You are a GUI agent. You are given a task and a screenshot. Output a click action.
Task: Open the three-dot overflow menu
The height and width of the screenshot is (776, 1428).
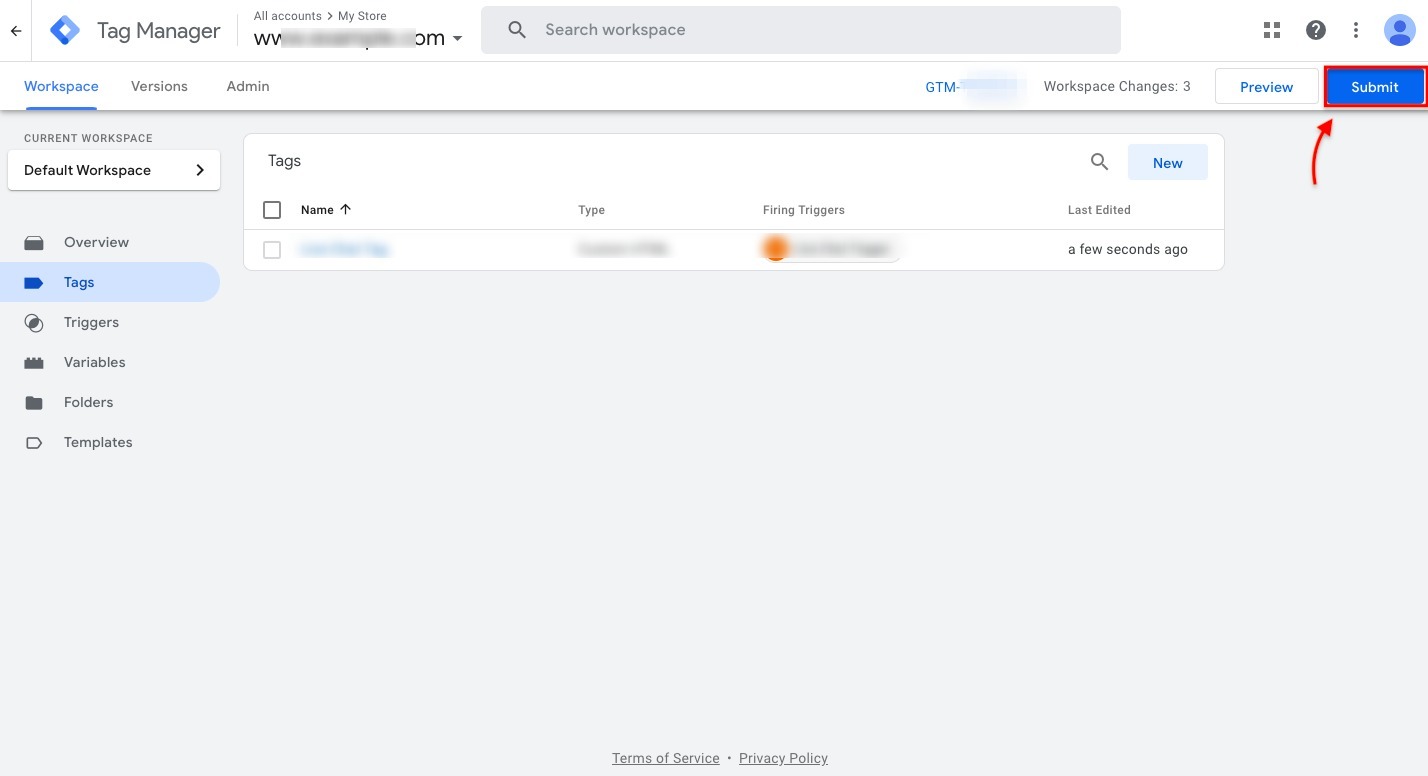coord(1356,30)
